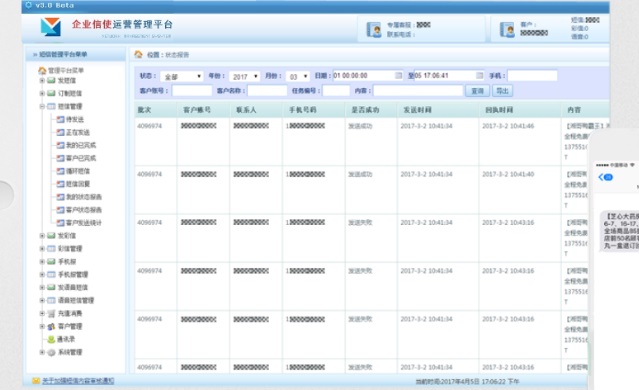Click the green envelope icon of 订制短信
This screenshot has width=639, height=390.
[x=51, y=93]
